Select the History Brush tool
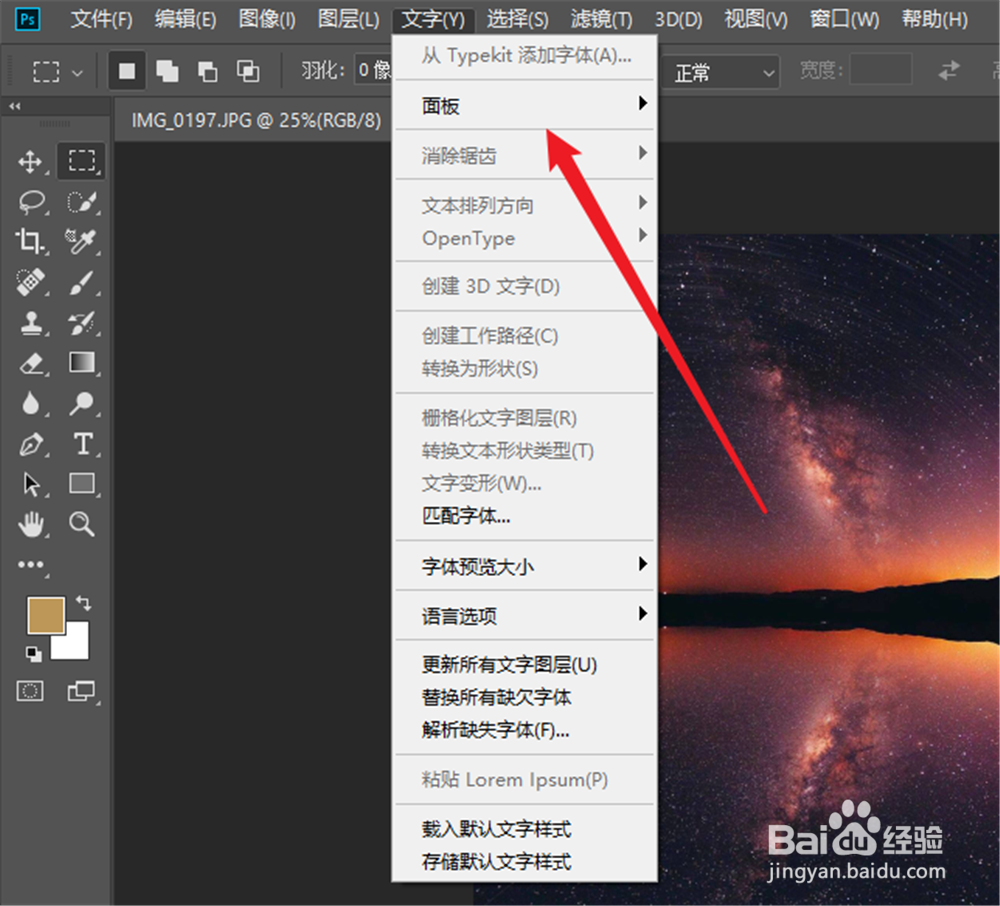Screen dimensions: 1000x906 point(82,323)
